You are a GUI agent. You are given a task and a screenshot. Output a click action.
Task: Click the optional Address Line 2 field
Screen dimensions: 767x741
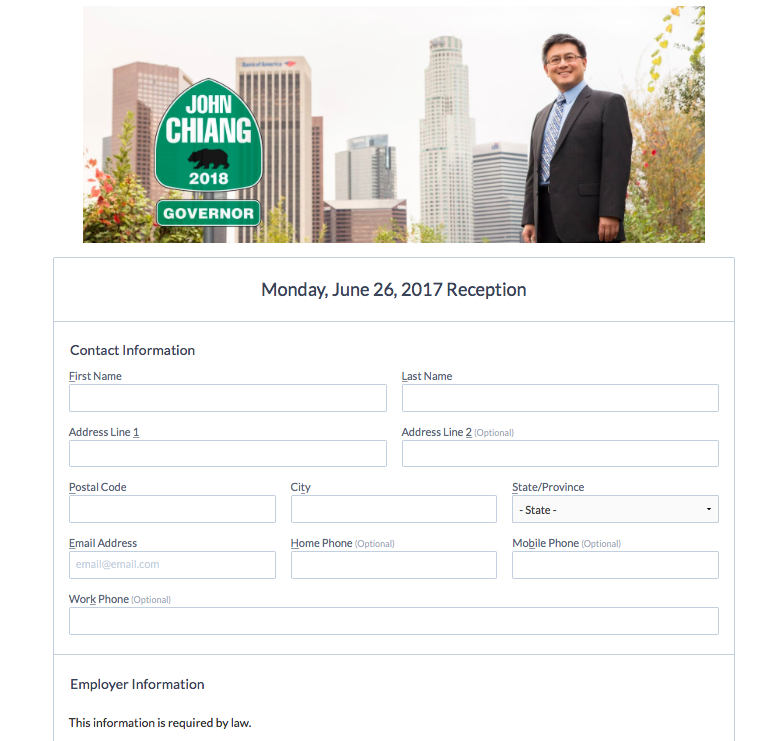click(560, 453)
